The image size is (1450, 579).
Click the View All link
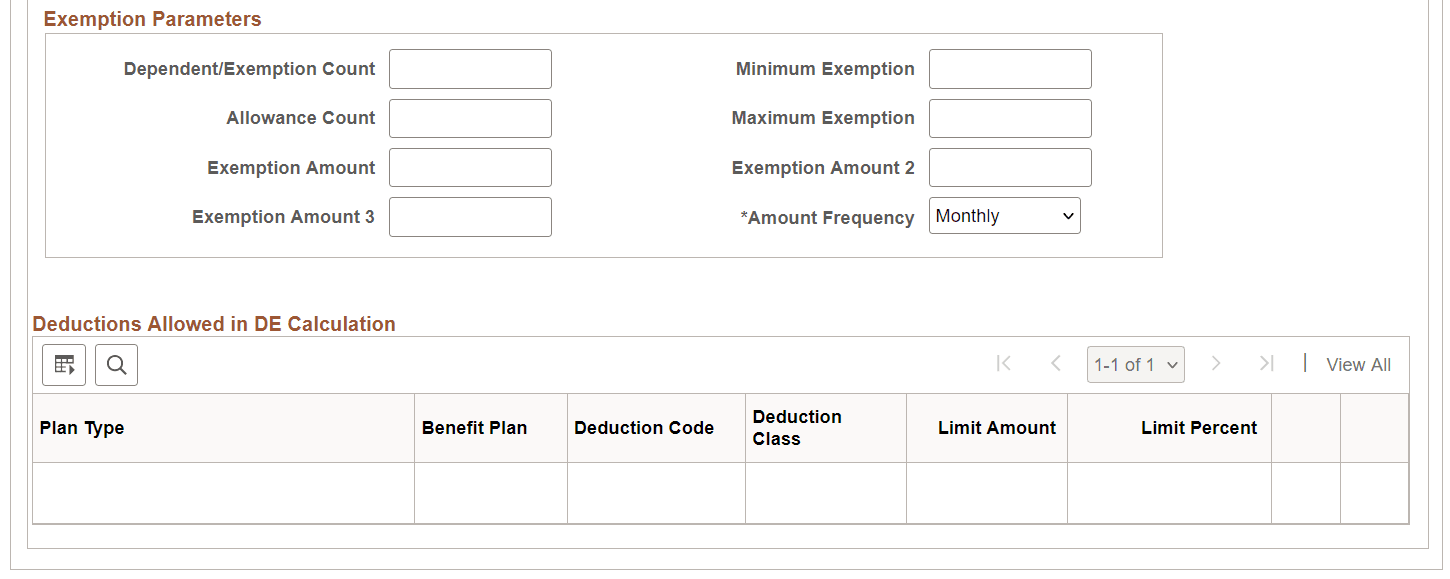point(1358,364)
